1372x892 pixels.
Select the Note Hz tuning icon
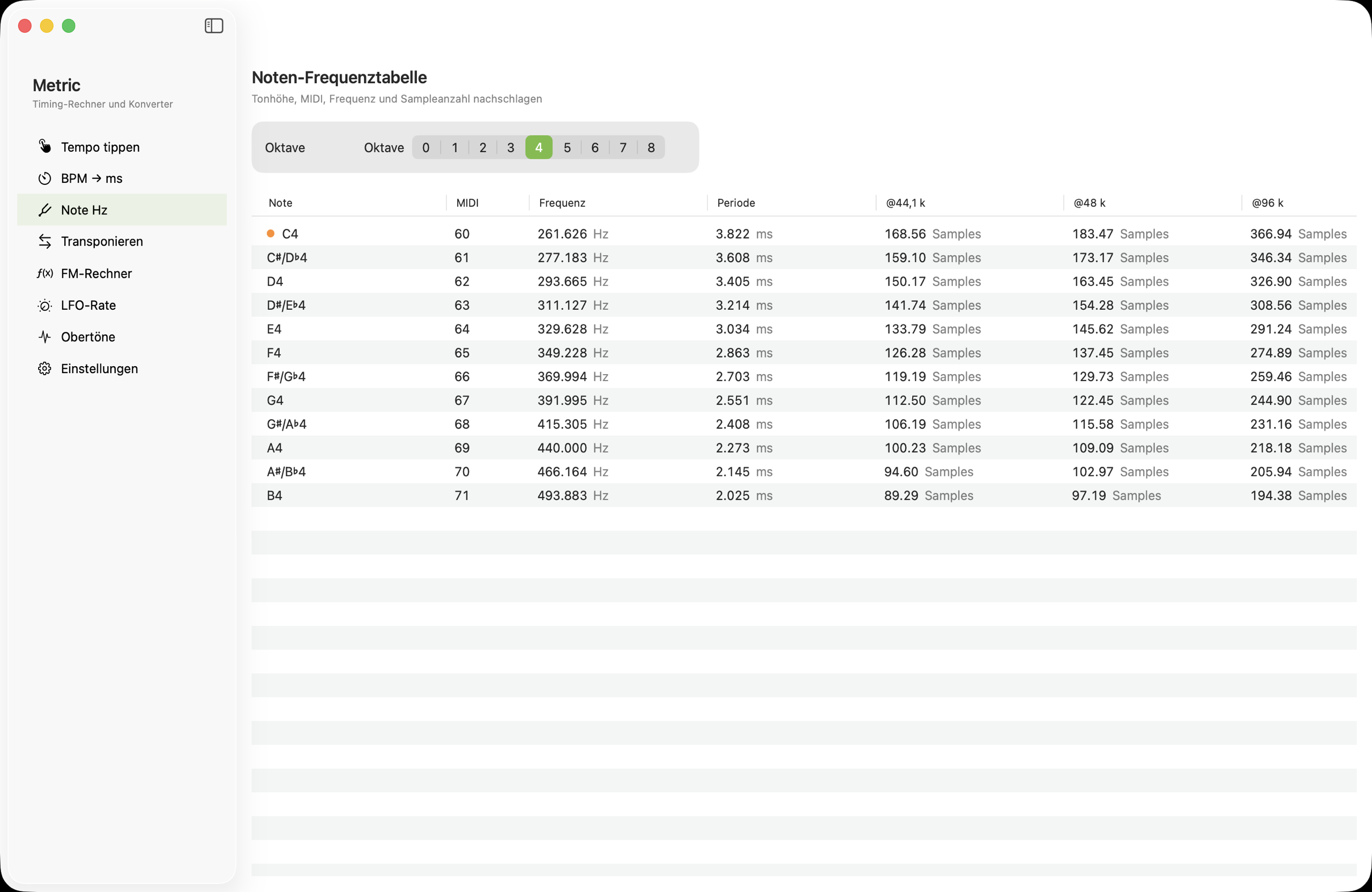tap(45, 210)
